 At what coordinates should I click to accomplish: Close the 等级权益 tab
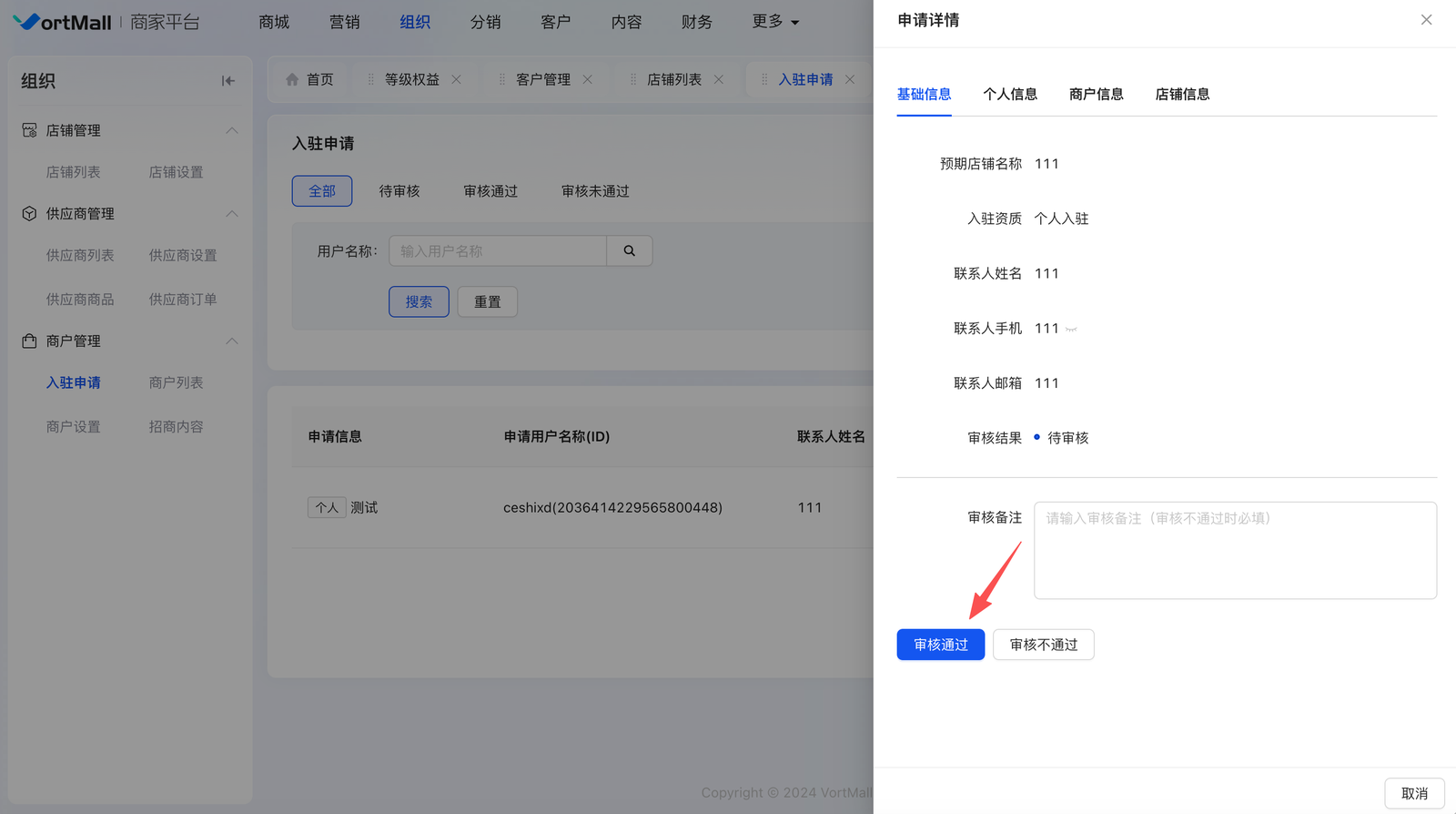[x=456, y=80]
